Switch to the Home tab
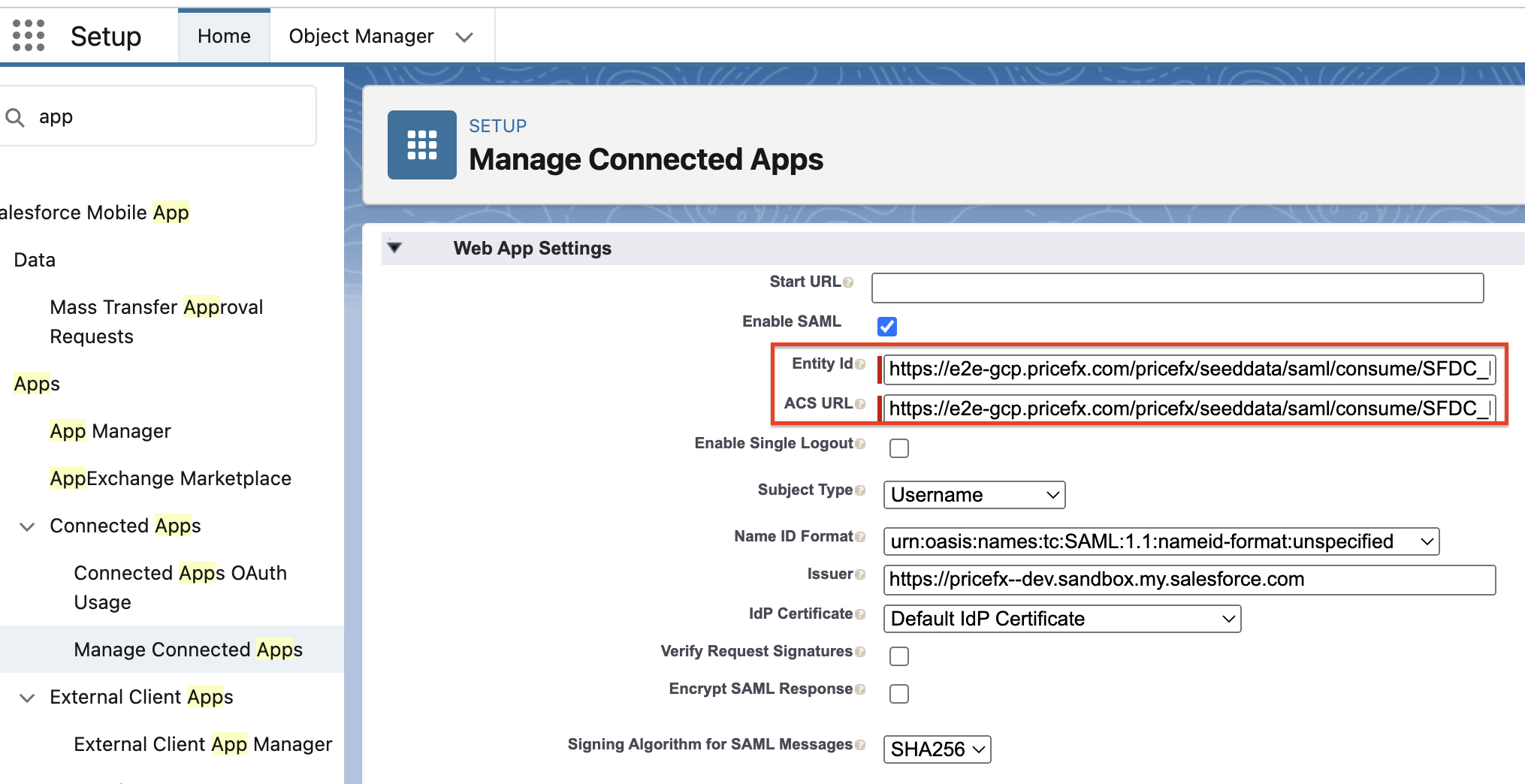1525x784 pixels. click(x=224, y=36)
